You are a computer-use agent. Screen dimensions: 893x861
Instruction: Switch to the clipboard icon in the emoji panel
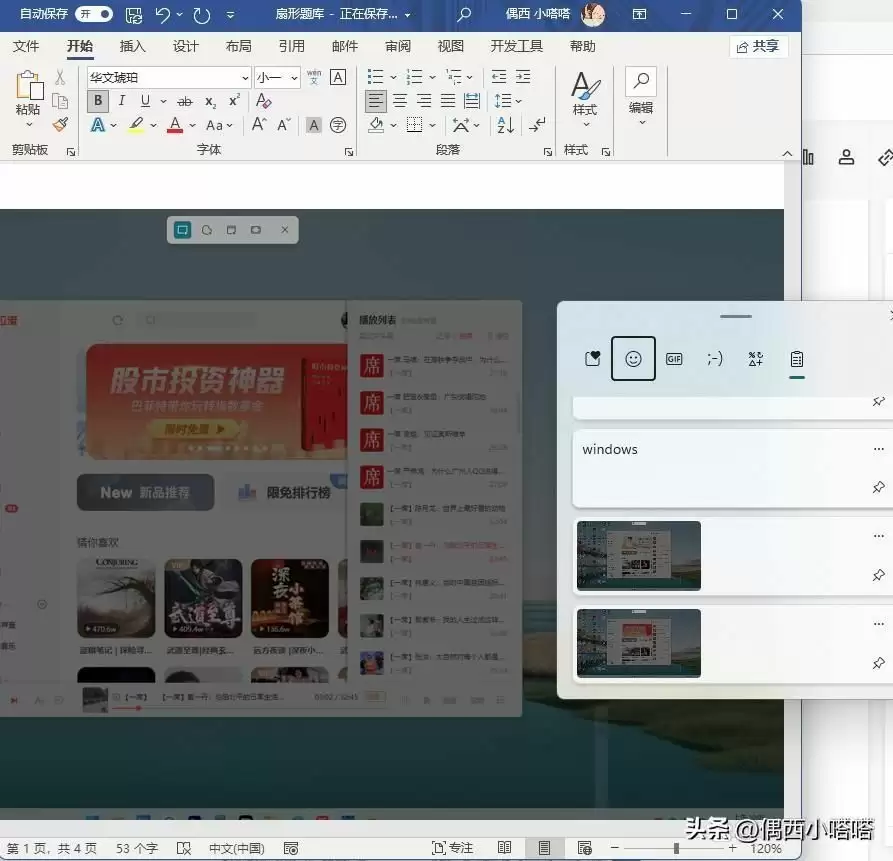[796, 358]
